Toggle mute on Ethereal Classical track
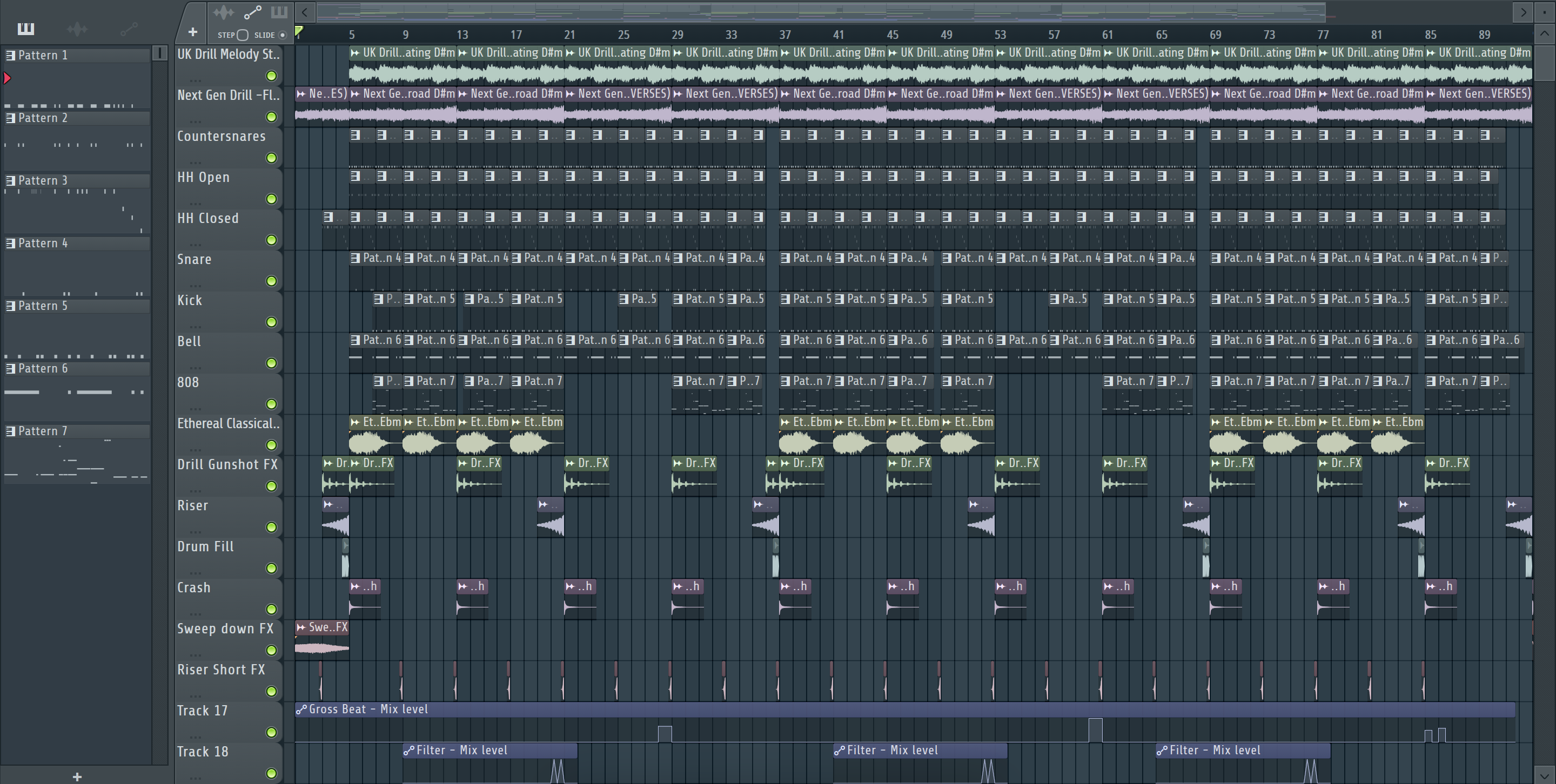Image resolution: width=1556 pixels, height=784 pixels. (x=271, y=445)
